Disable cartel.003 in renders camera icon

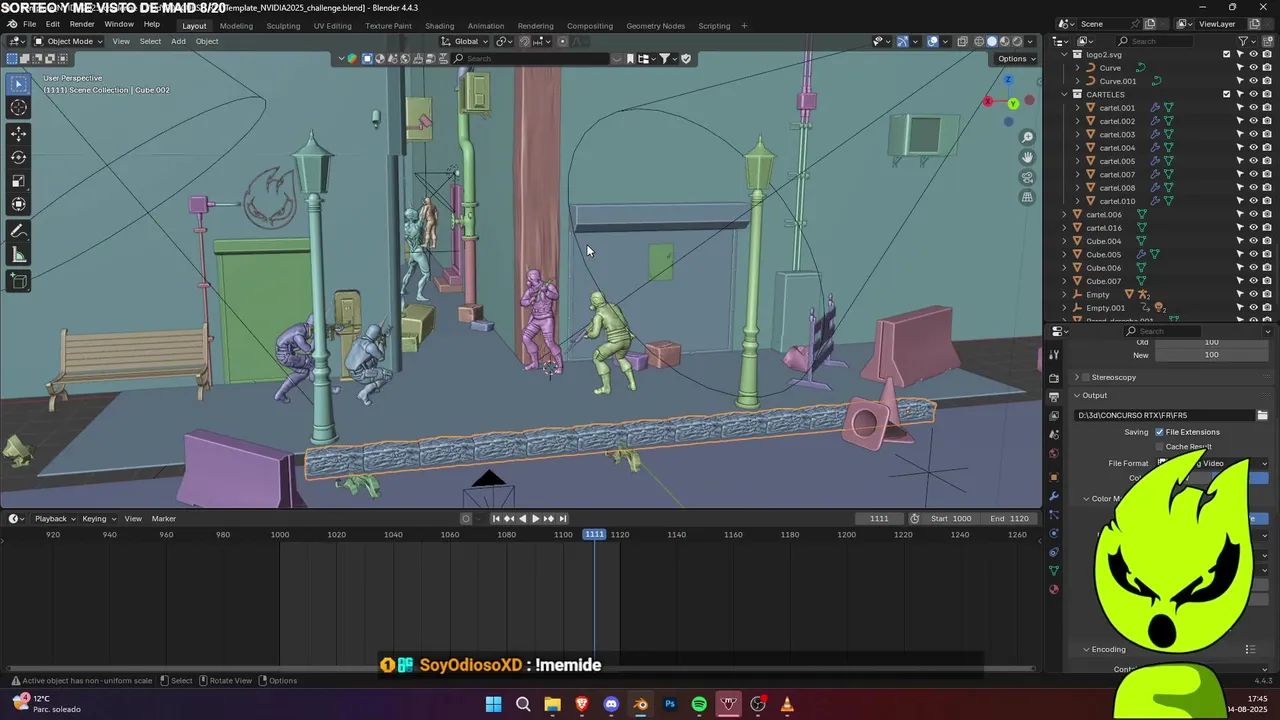[x=1267, y=134]
